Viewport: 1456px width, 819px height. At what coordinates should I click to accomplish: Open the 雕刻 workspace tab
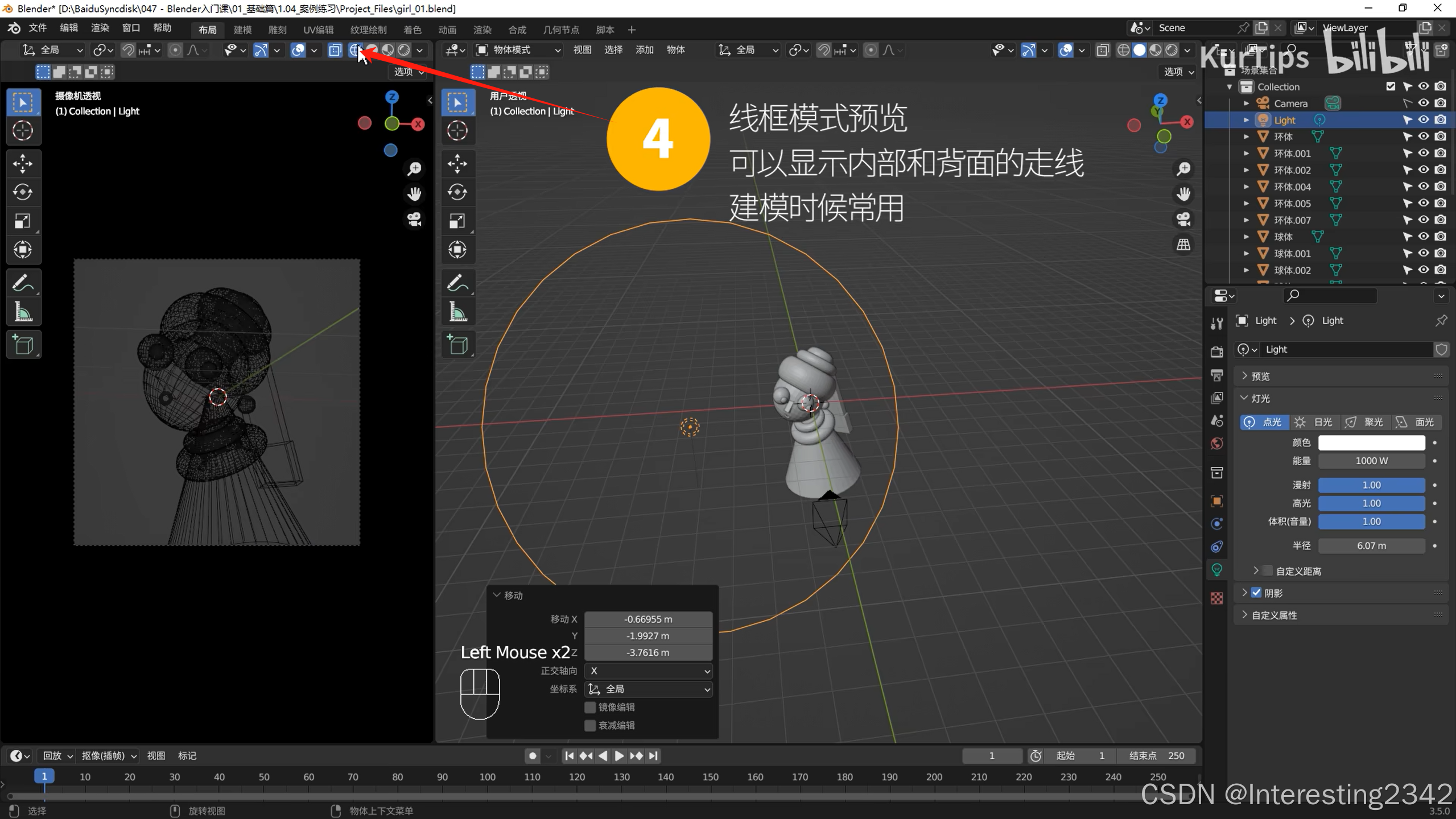click(277, 30)
